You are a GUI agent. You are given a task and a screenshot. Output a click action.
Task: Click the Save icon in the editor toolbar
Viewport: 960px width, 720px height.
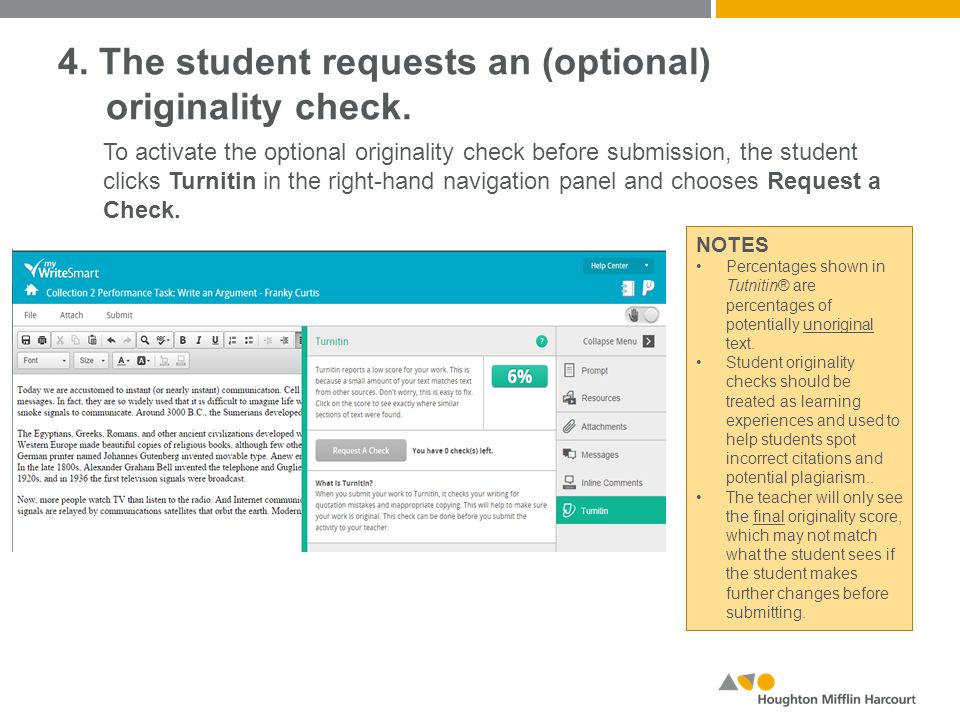point(26,340)
